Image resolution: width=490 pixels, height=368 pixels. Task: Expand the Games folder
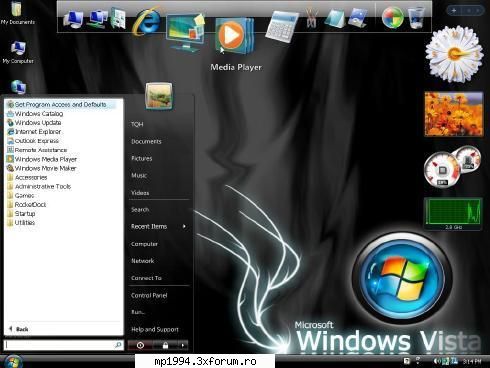click(21, 195)
